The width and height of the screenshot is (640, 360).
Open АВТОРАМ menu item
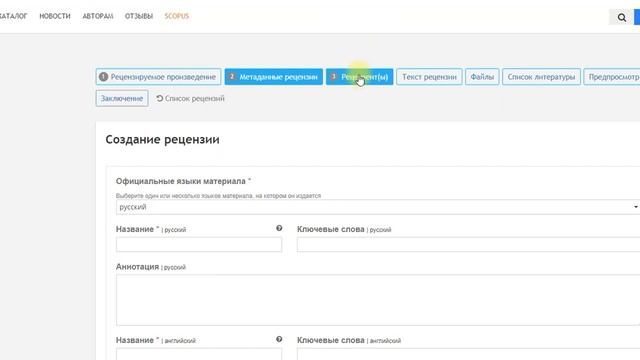[x=98, y=16]
